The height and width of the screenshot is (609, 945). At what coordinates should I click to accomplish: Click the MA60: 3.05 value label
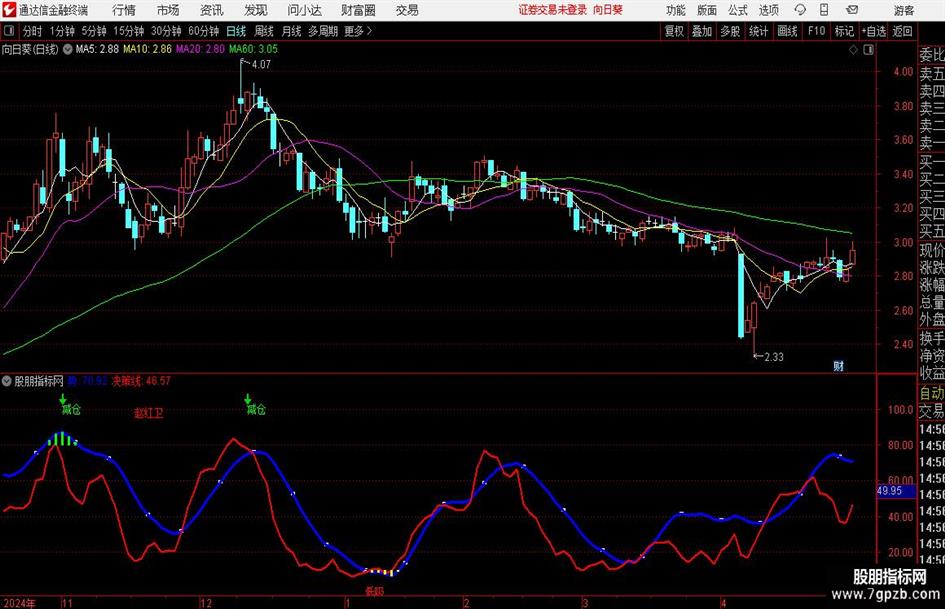(253, 49)
